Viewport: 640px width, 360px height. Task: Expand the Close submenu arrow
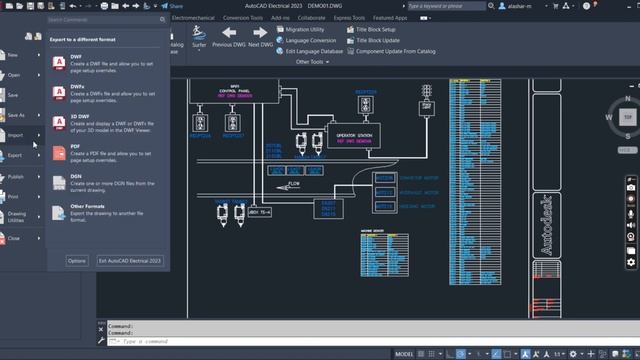click(39, 238)
